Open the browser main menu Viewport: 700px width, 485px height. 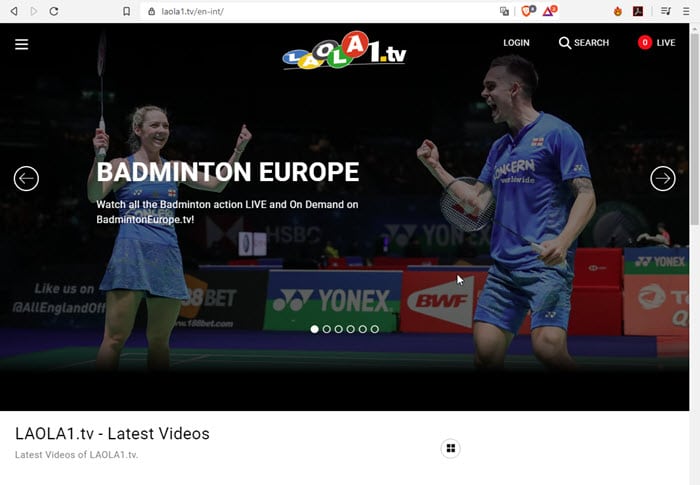point(686,11)
